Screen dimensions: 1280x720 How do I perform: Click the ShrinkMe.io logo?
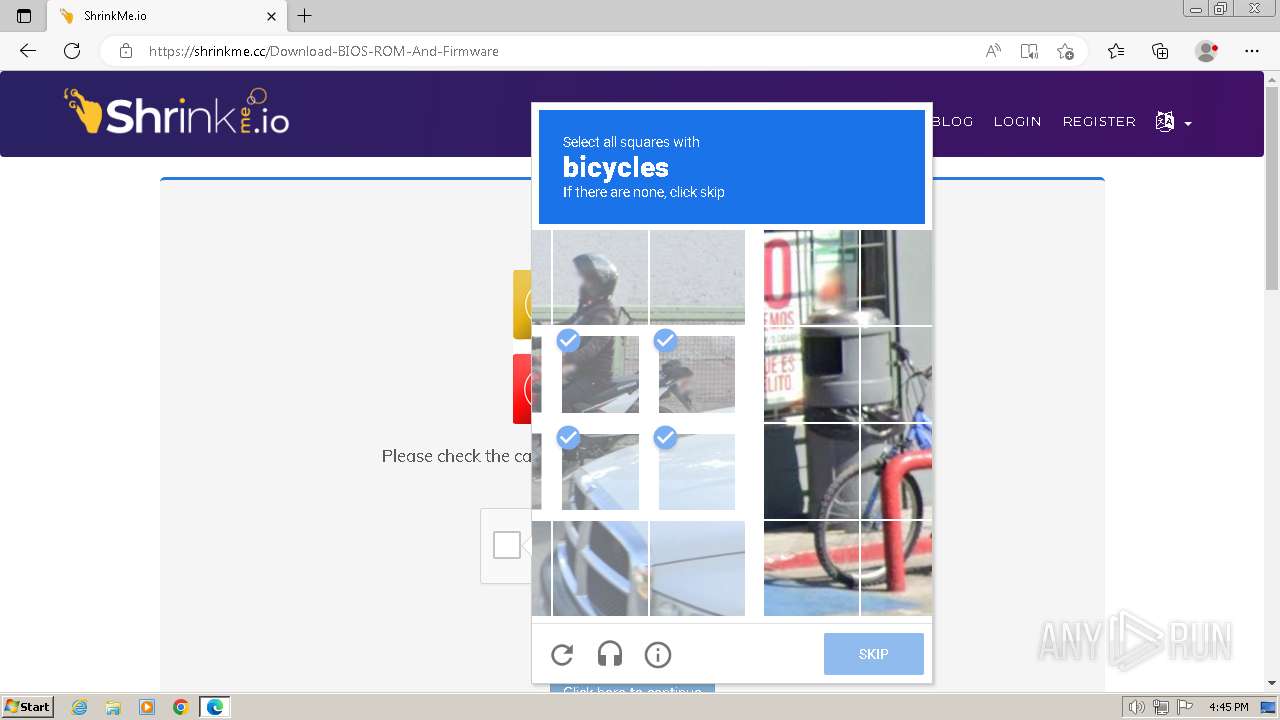coord(177,112)
